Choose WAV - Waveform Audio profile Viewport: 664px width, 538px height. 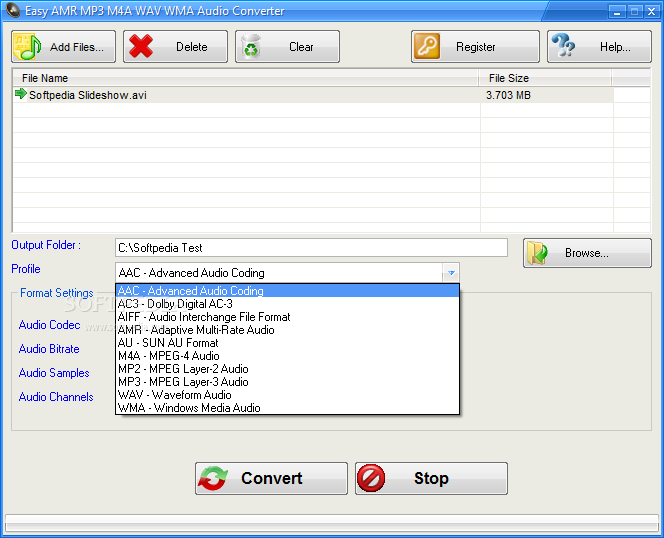288,395
